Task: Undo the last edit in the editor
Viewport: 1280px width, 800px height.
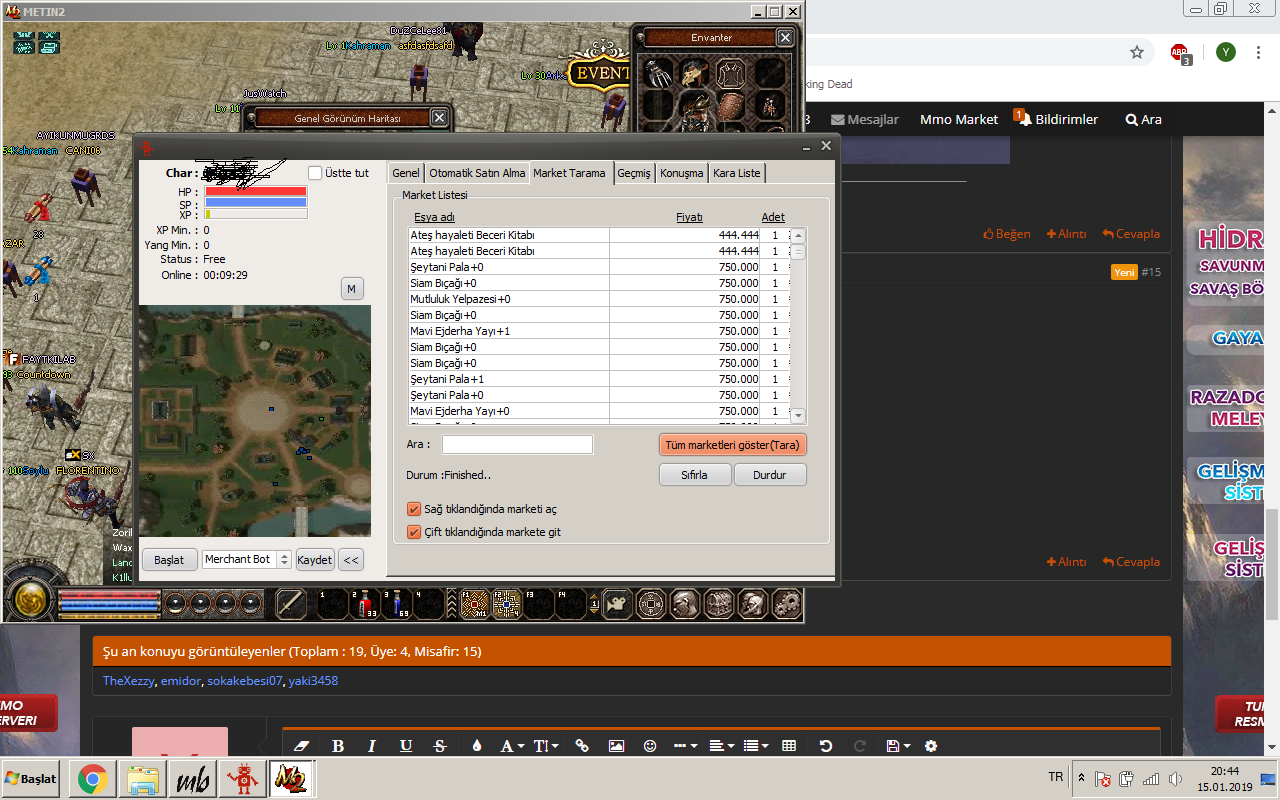Action: [826, 746]
